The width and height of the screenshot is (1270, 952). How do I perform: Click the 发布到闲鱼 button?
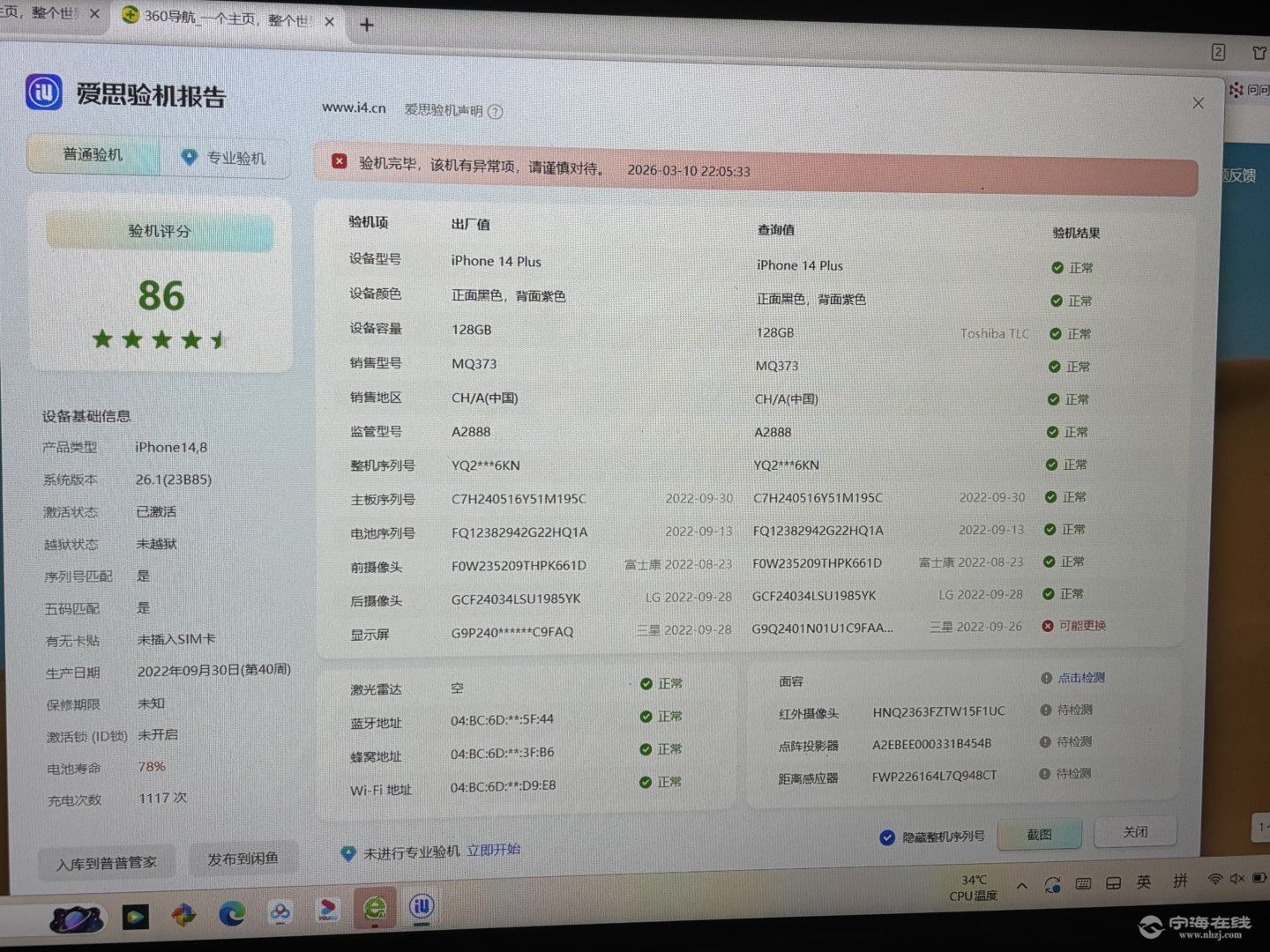point(243,859)
